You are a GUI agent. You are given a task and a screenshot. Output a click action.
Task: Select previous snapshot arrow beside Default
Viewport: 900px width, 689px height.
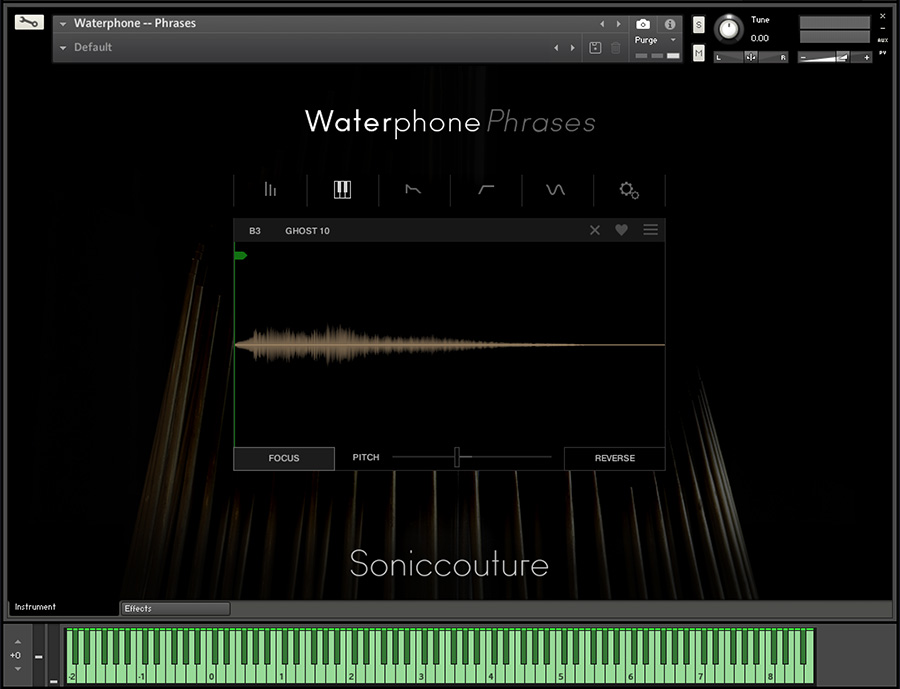click(x=556, y=48)
